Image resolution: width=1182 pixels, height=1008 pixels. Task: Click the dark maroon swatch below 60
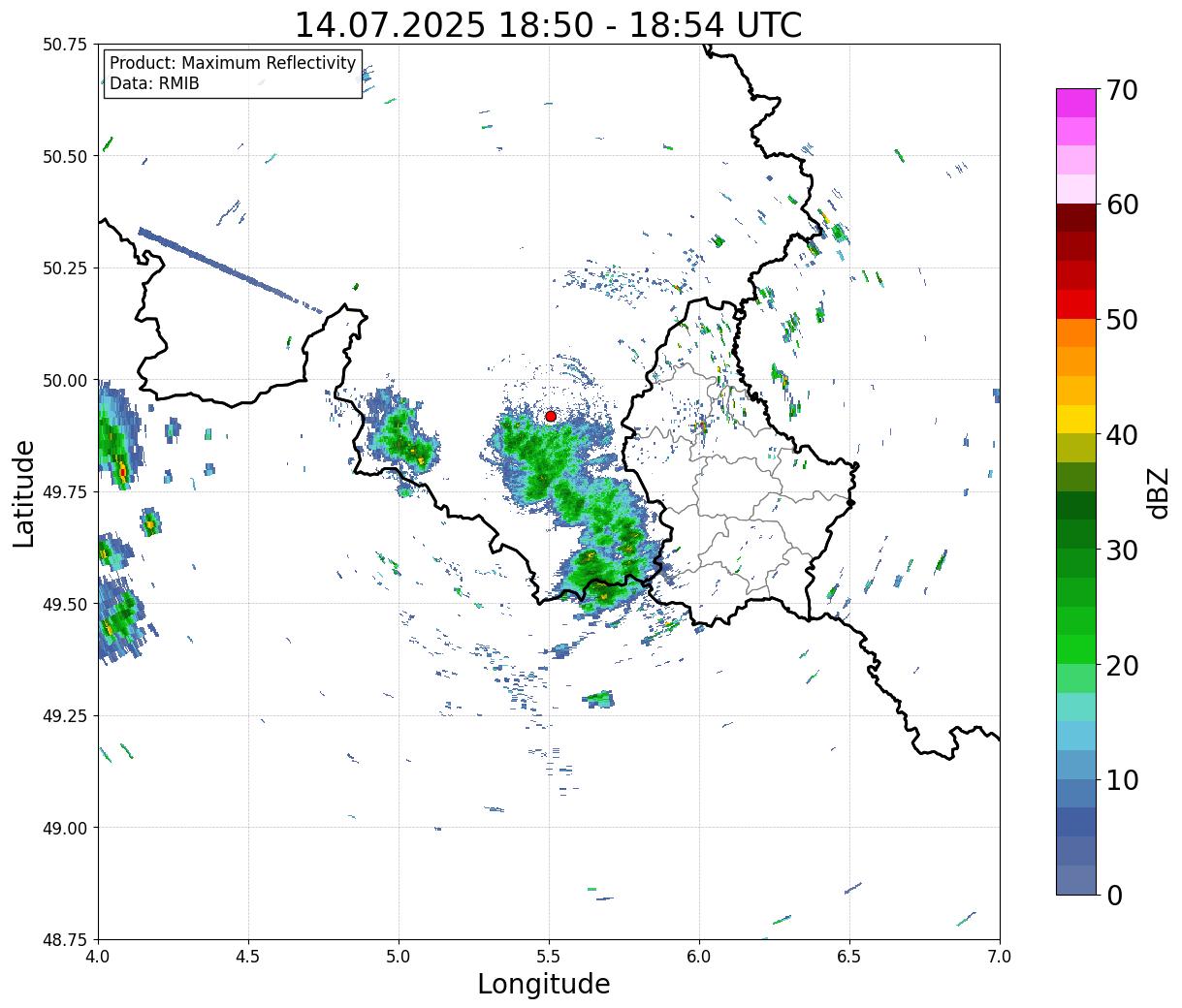(1076, 218)
